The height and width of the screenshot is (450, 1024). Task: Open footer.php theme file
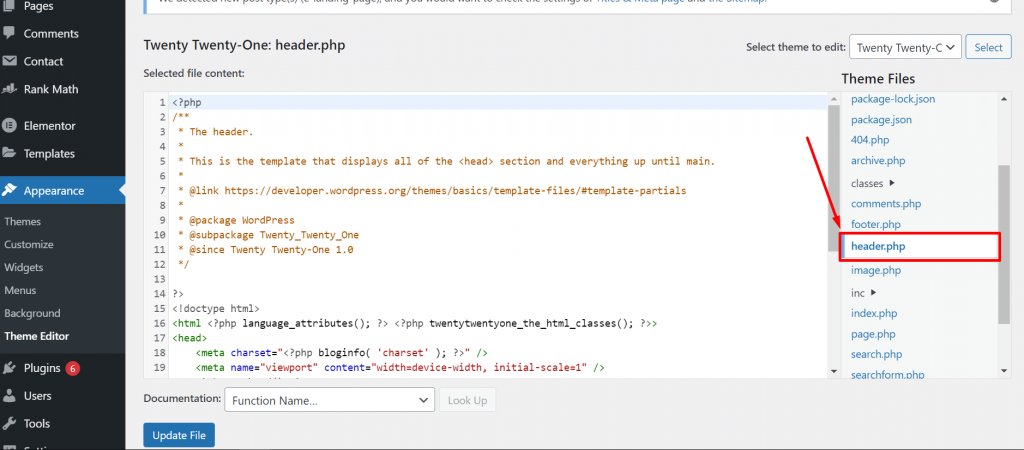pyautogui.click(x=876, y=225)
